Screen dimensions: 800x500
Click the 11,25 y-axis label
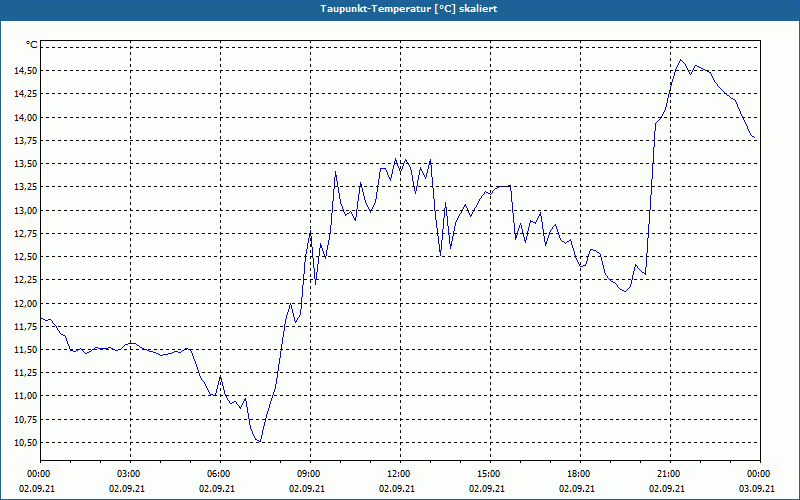25,373
